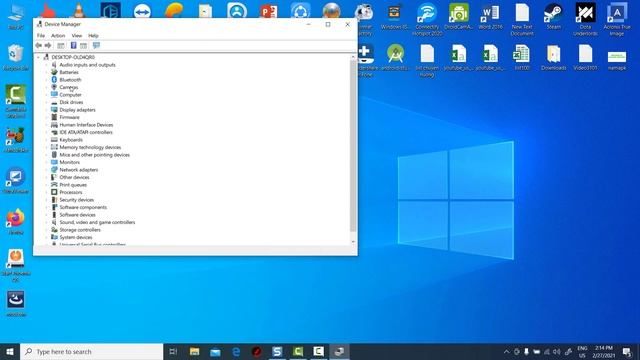
Task: Expand the Sound, video and game controllers arrow
Action: click(x=47, y=222)
